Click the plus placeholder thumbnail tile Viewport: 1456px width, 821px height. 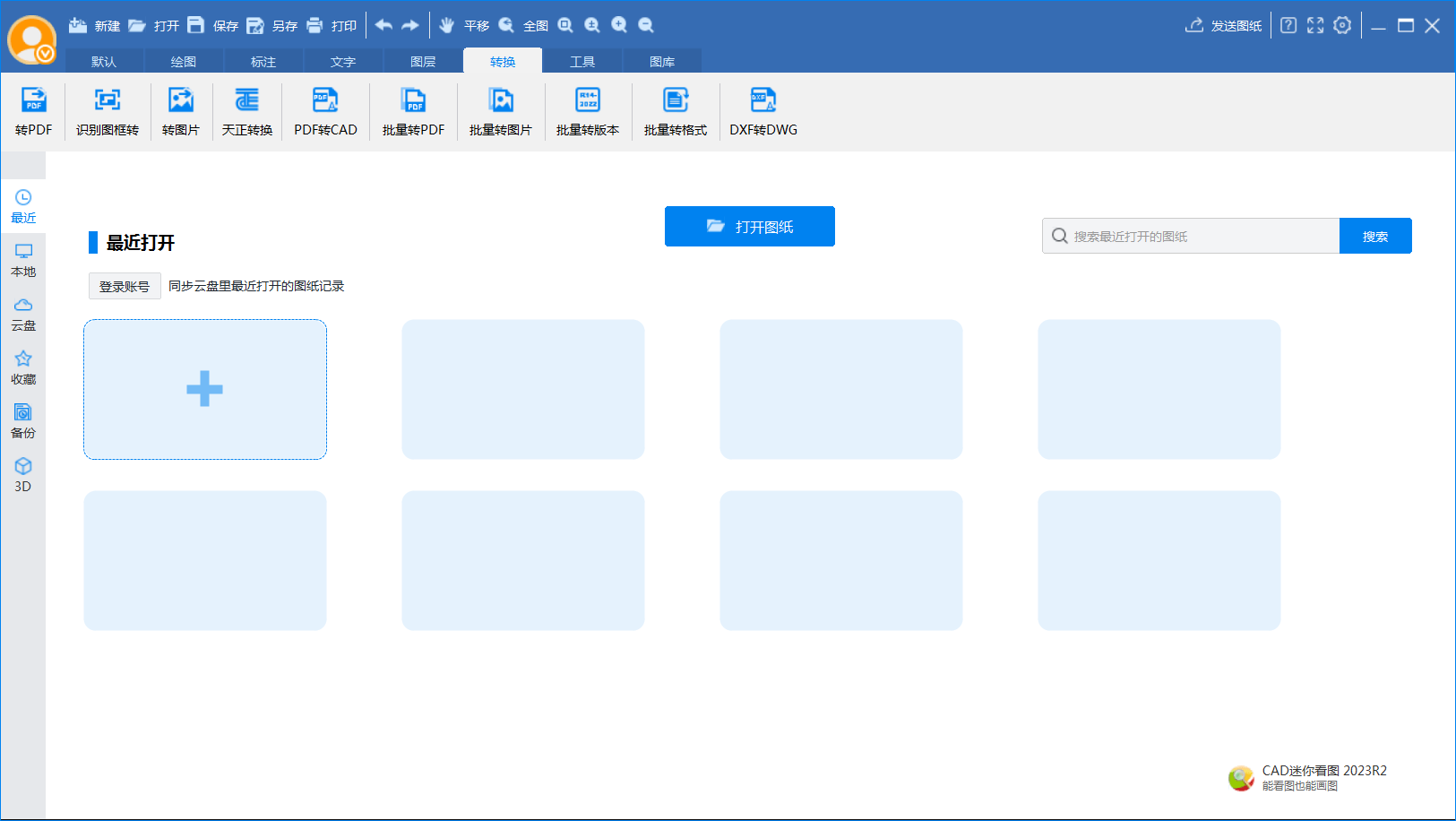[205, 389]
